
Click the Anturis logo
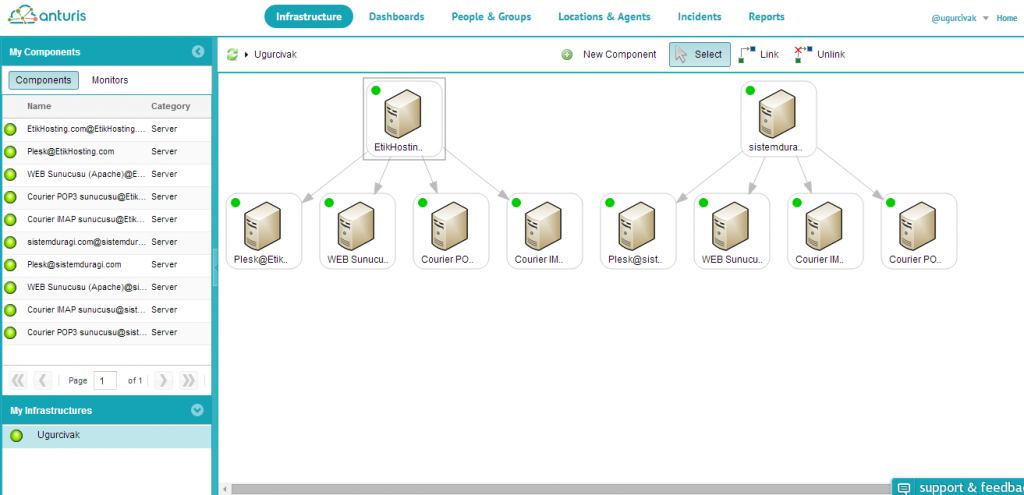pos(47,15)
